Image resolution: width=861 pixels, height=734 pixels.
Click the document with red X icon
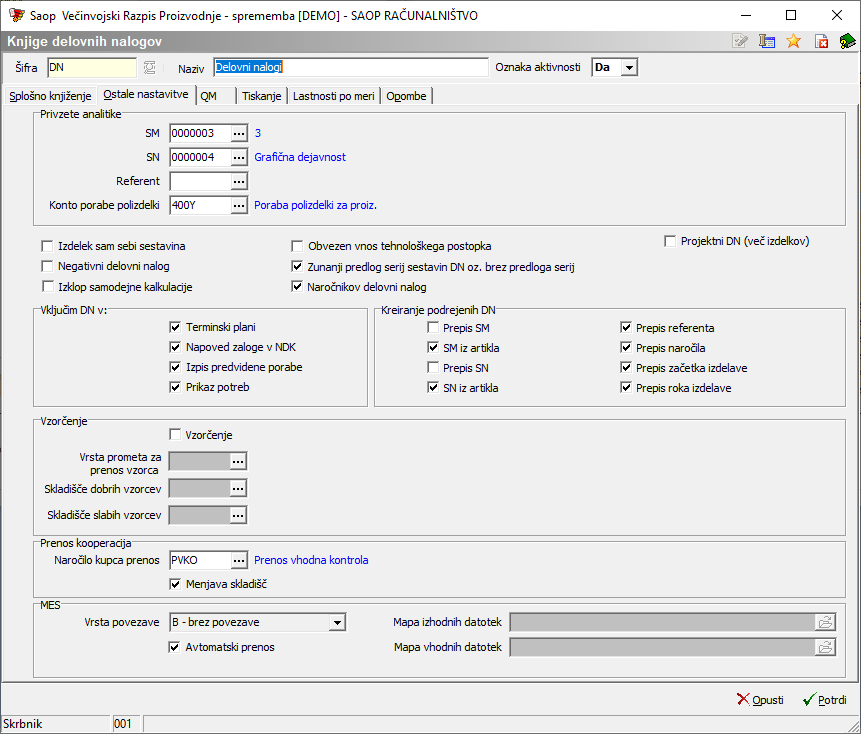(x=821, y=41)
